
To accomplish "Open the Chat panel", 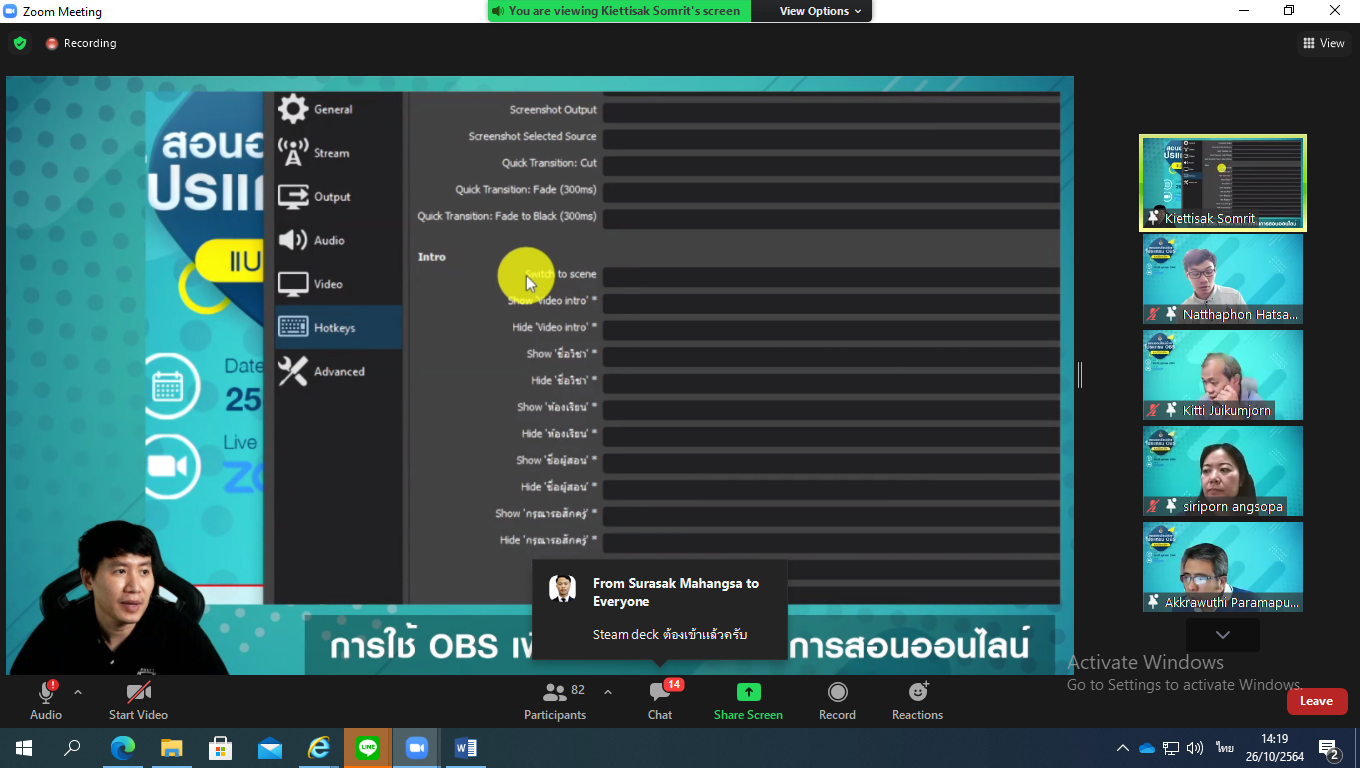I will click(x=660, y=700).
